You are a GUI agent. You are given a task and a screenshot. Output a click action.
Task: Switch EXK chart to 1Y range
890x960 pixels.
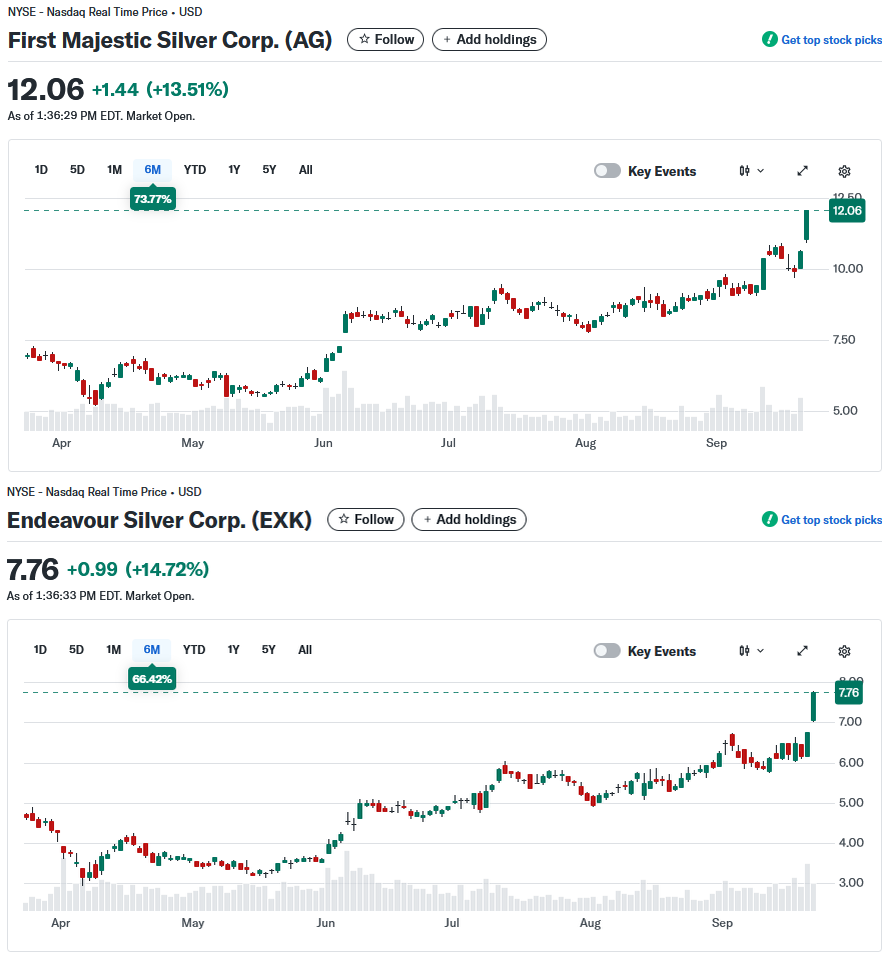(233, 650)
